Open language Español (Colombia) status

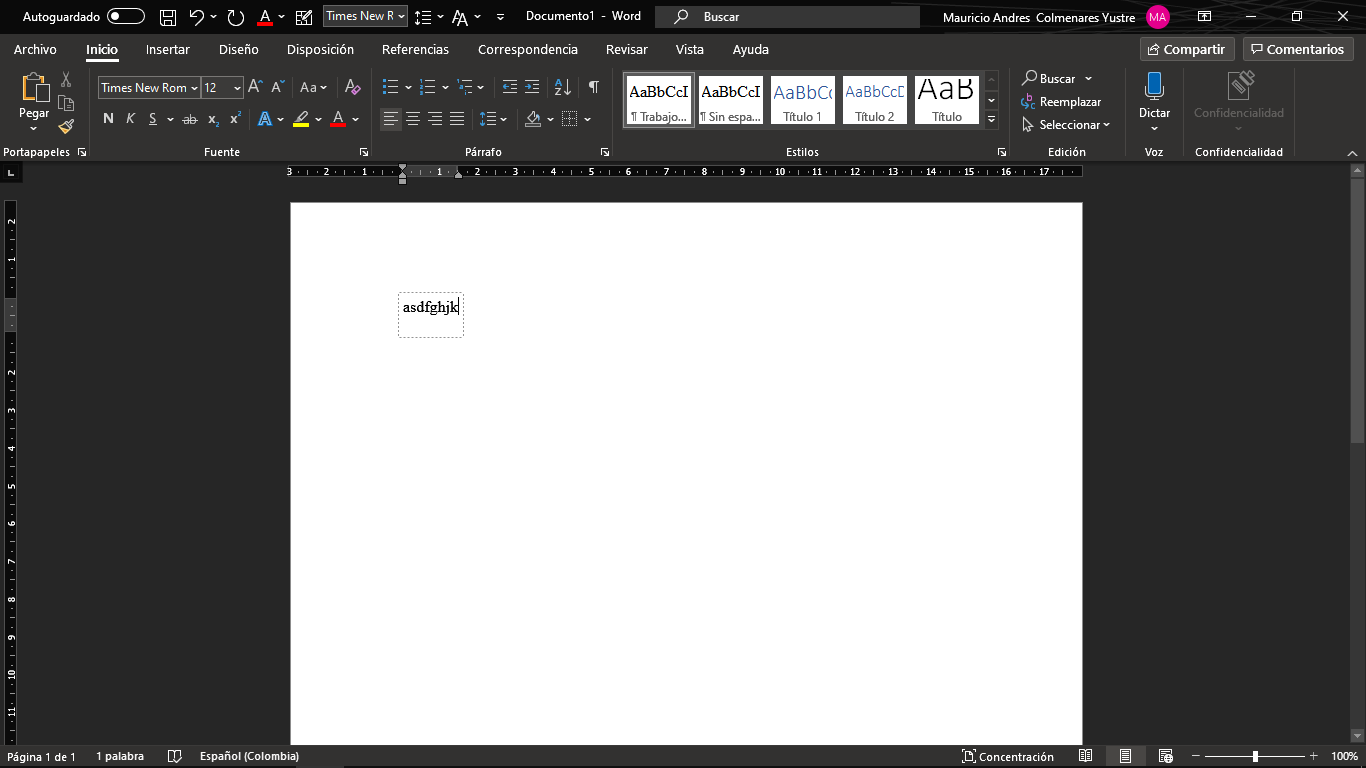[x=249, y=757]
